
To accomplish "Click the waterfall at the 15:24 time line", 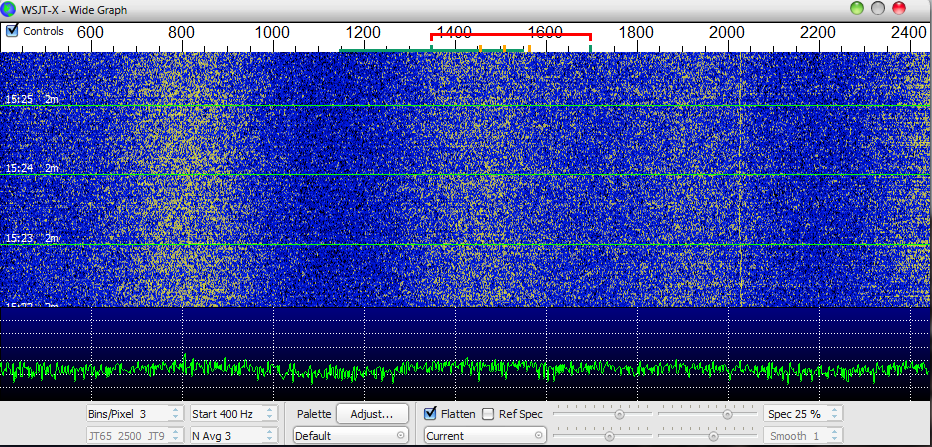I will pyautogui.click(x=466, y=175).
